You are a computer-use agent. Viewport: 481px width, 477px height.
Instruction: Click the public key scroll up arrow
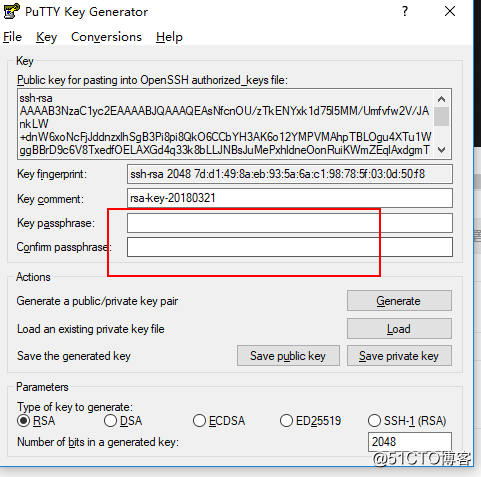point(442,99)
